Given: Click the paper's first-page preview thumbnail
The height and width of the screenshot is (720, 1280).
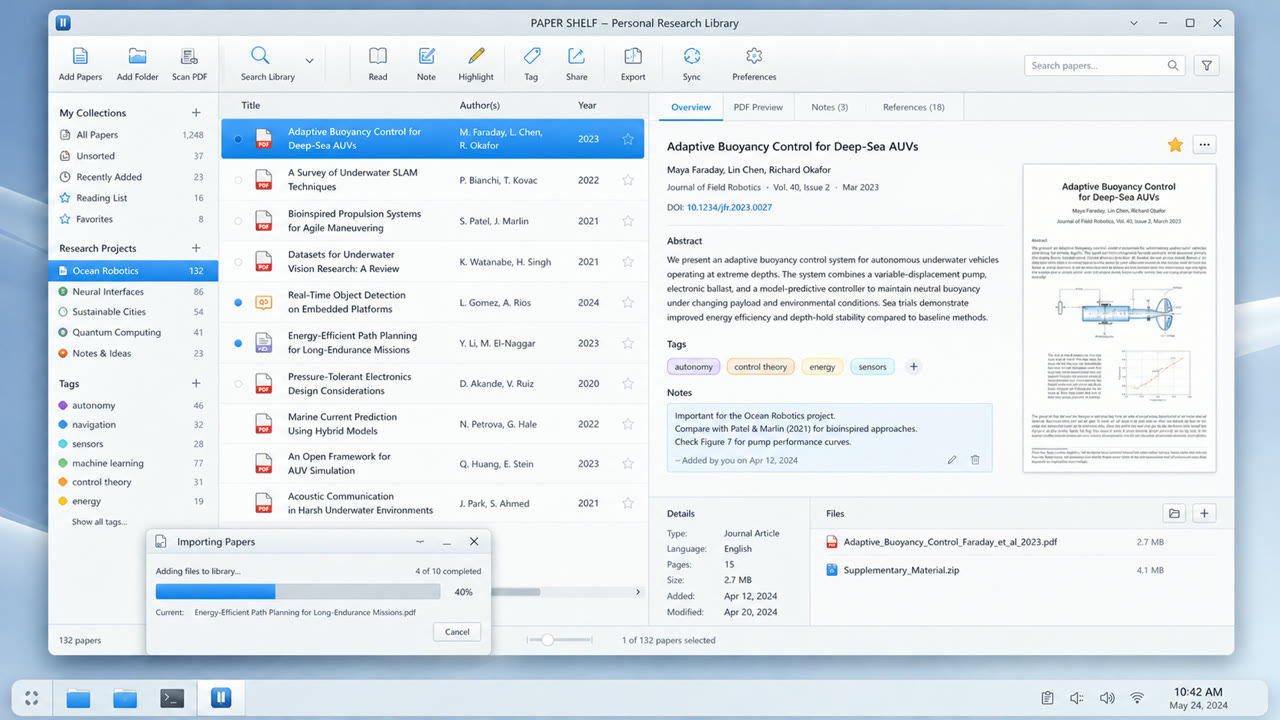Looking at the screenshot, I should tap(1119, 318).
